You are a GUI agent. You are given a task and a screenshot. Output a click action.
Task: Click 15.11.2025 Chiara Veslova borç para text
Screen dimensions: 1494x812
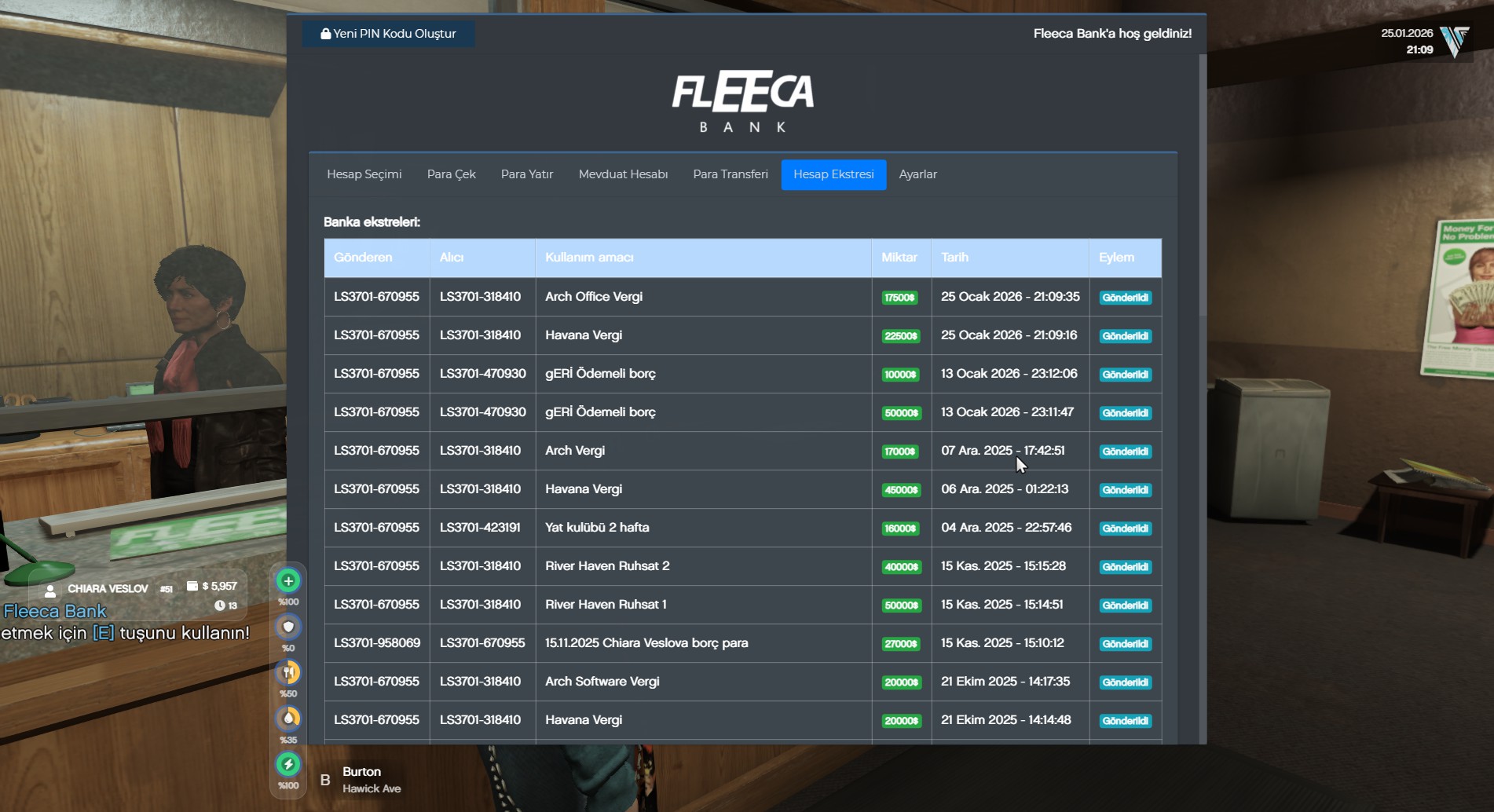646,643
